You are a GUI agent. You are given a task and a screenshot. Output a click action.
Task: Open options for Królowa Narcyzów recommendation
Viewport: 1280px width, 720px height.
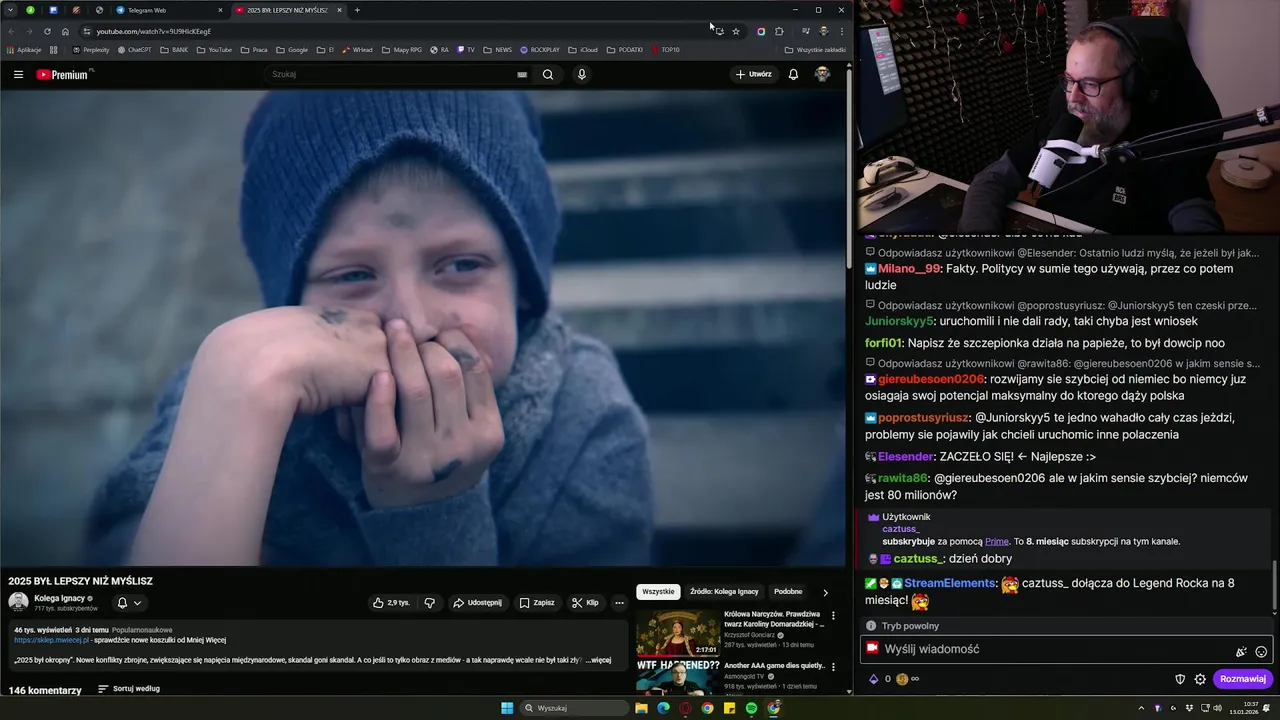[833, 616]
